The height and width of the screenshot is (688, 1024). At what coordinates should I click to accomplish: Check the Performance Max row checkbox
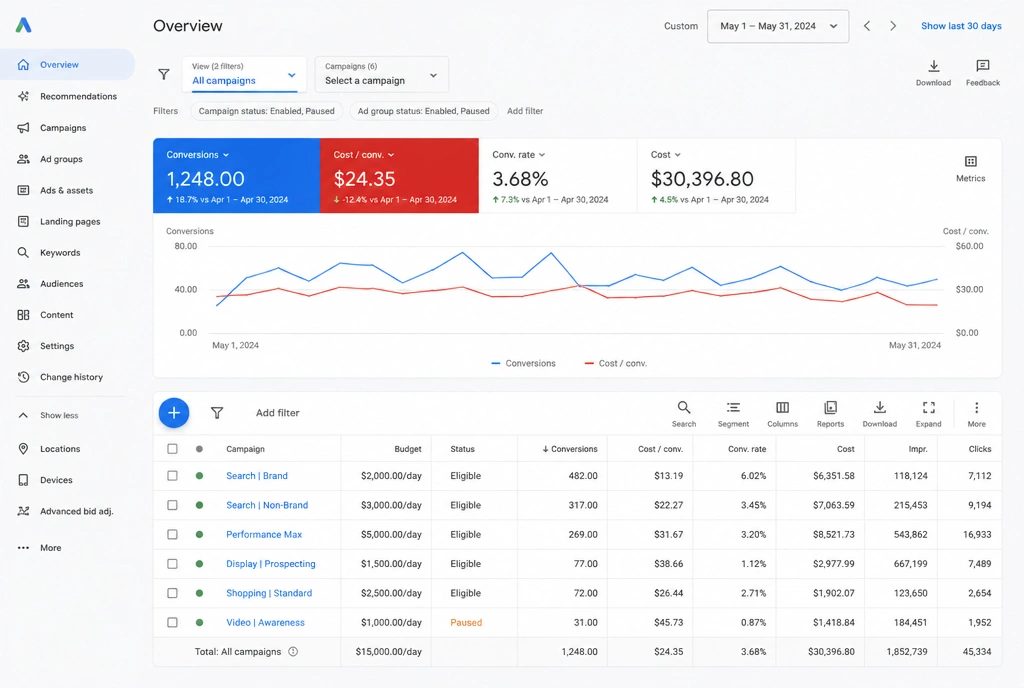point(172,534)
